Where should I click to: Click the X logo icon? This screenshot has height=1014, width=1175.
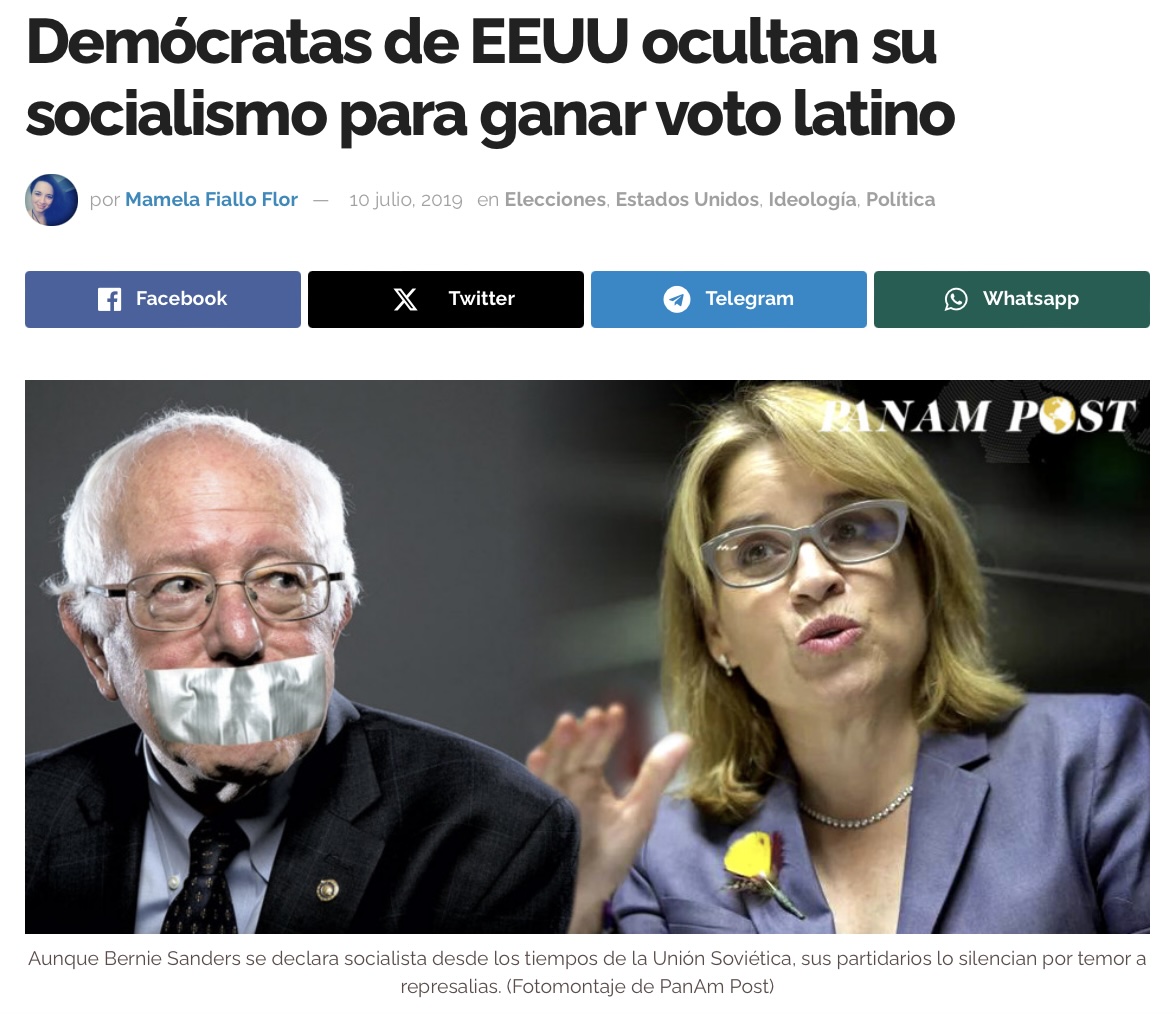coord(405,299)
